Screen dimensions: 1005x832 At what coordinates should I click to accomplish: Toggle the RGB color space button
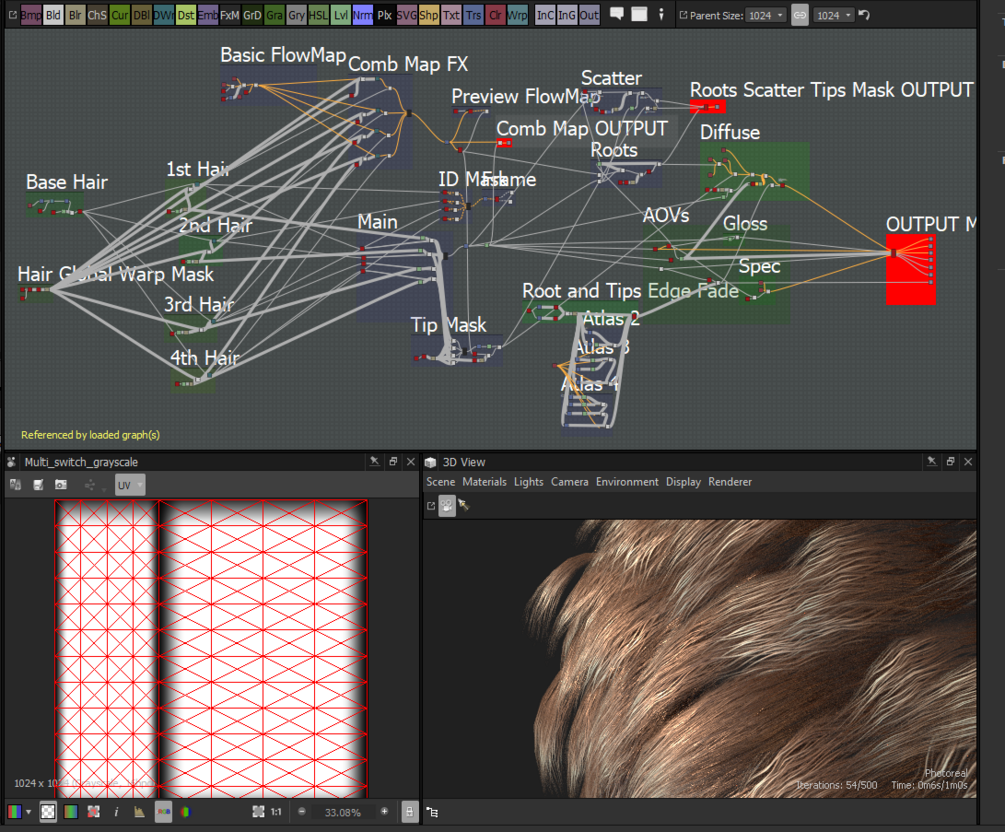[x=163, y=811]
